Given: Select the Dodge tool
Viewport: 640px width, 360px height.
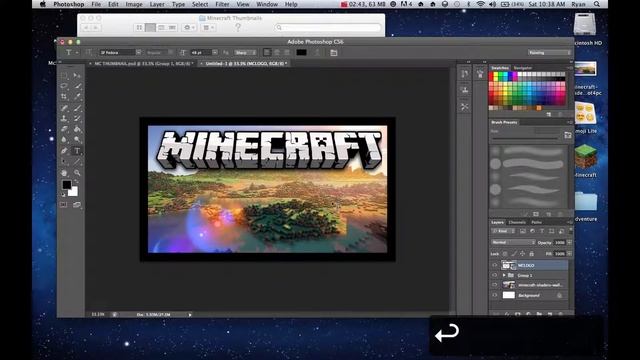Looking at the screenshot, I should tap(77, 140).
